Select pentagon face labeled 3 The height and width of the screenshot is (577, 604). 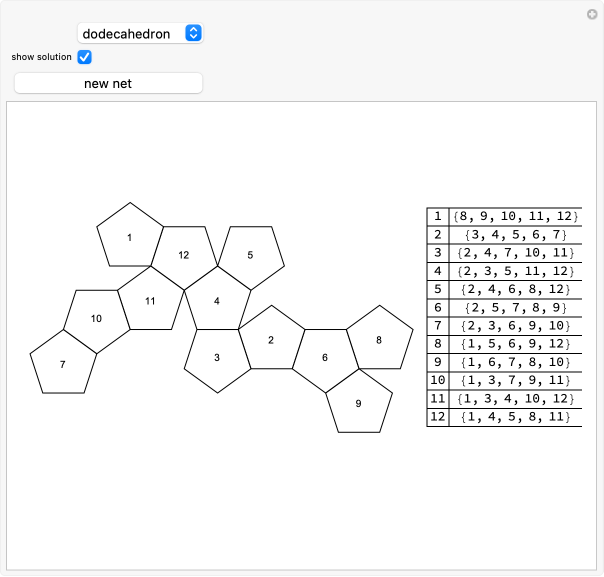pos(217,358)
